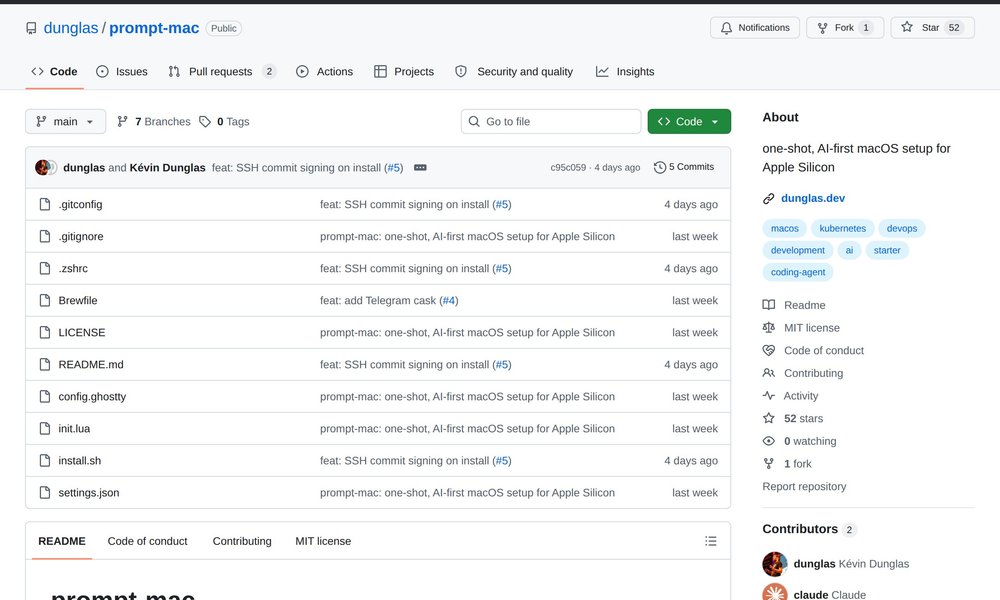Click the history clock icon for 5 Commits
This screenshot has width=1000, height=600.
659,167
